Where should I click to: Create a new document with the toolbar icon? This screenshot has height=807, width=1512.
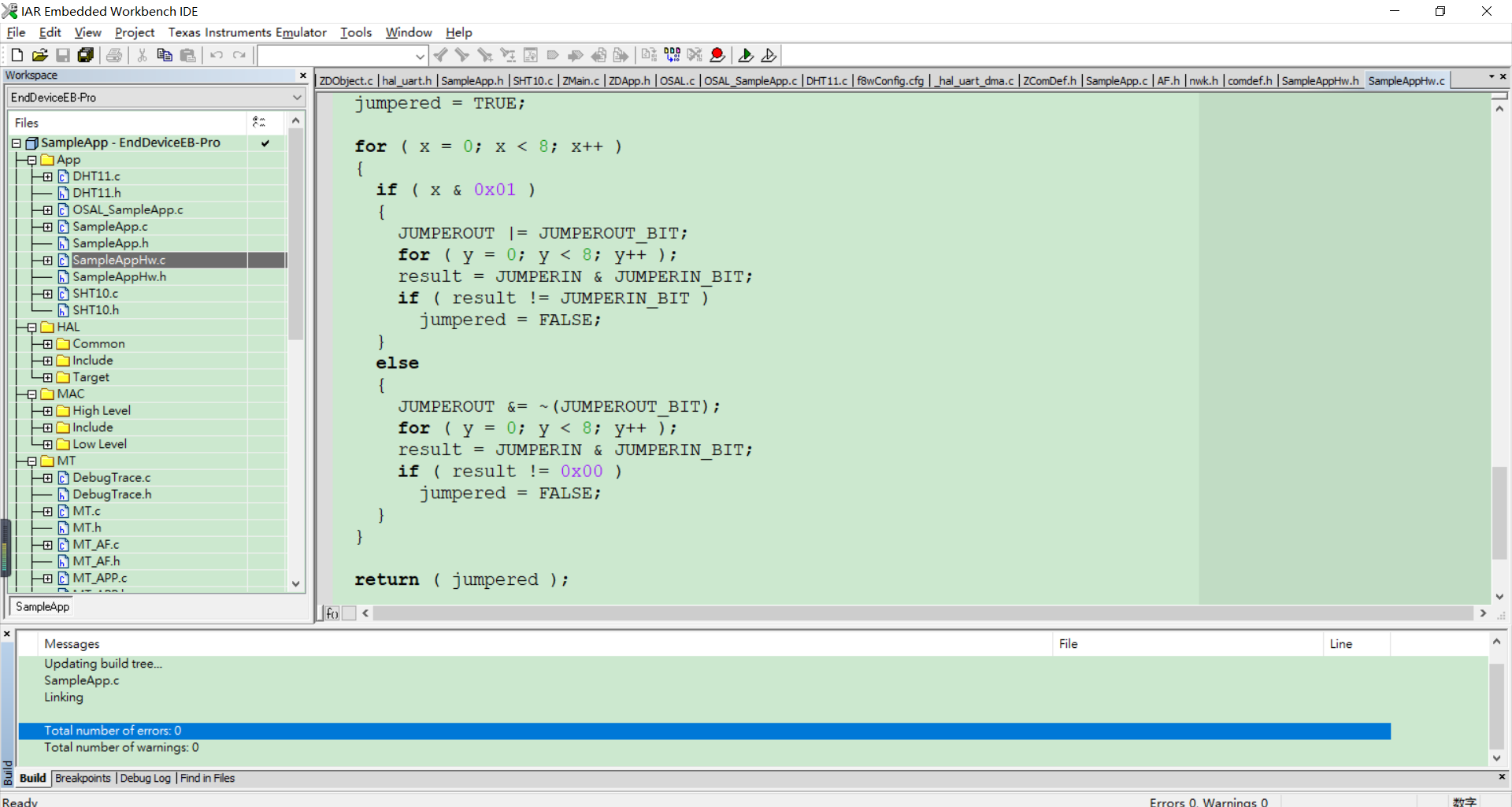[x=17, y=55]
